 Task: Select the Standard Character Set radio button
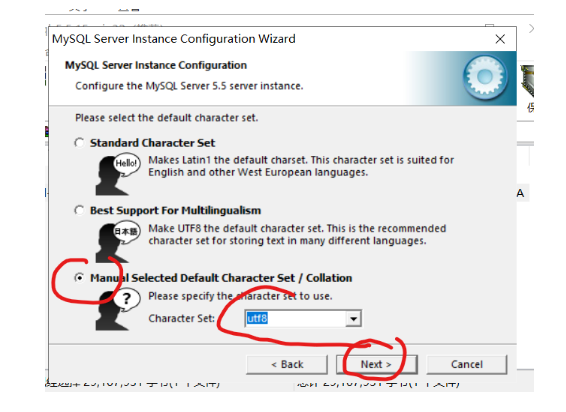click(79, 143)
